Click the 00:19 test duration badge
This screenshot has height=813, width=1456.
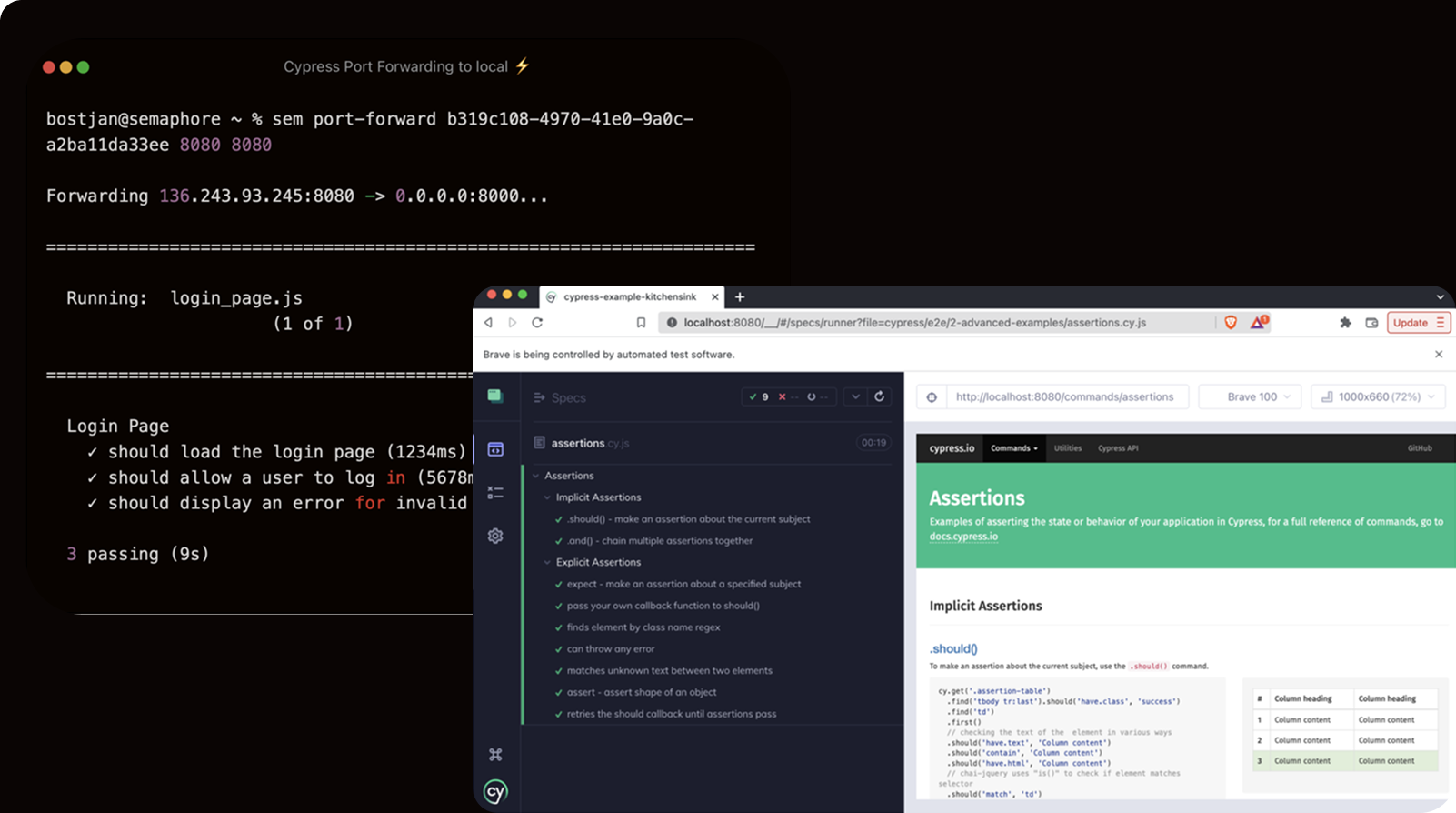(873, 443)
